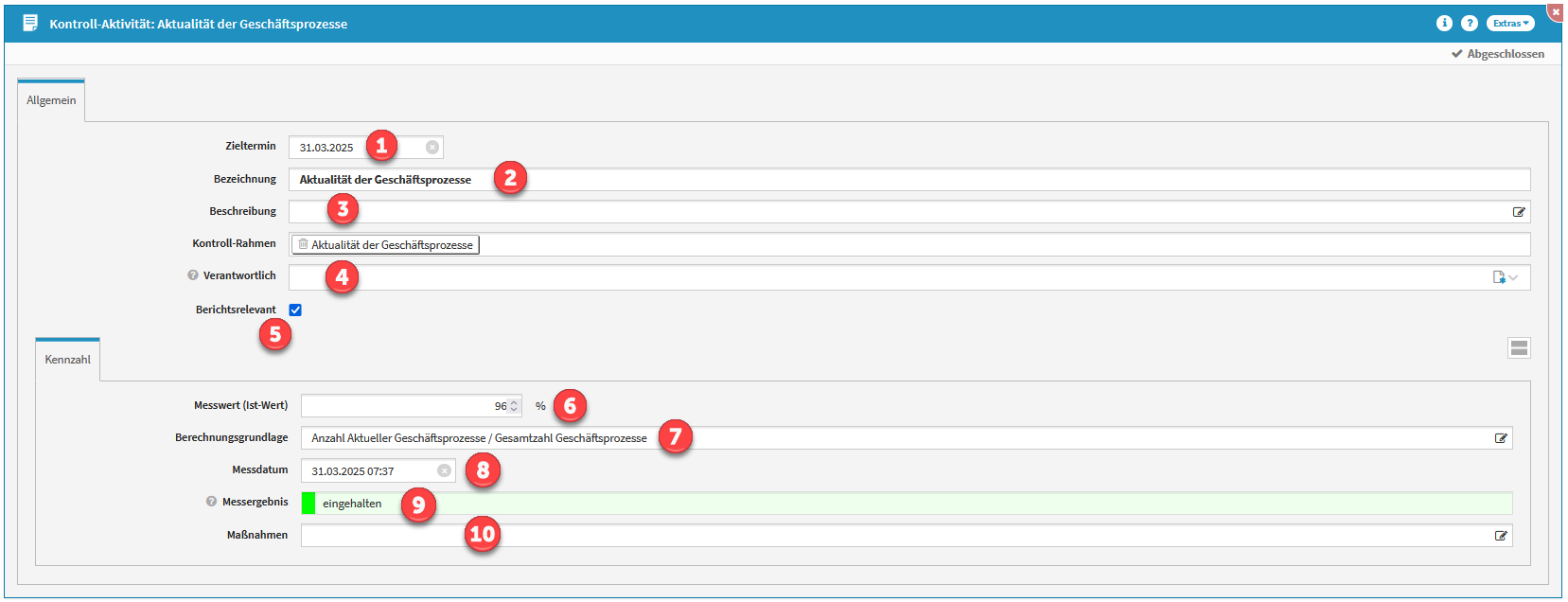This screenshot has width=1568, height=602.
Task: Click the eingehalten Messergebnis field
Action: pos(907,504)
